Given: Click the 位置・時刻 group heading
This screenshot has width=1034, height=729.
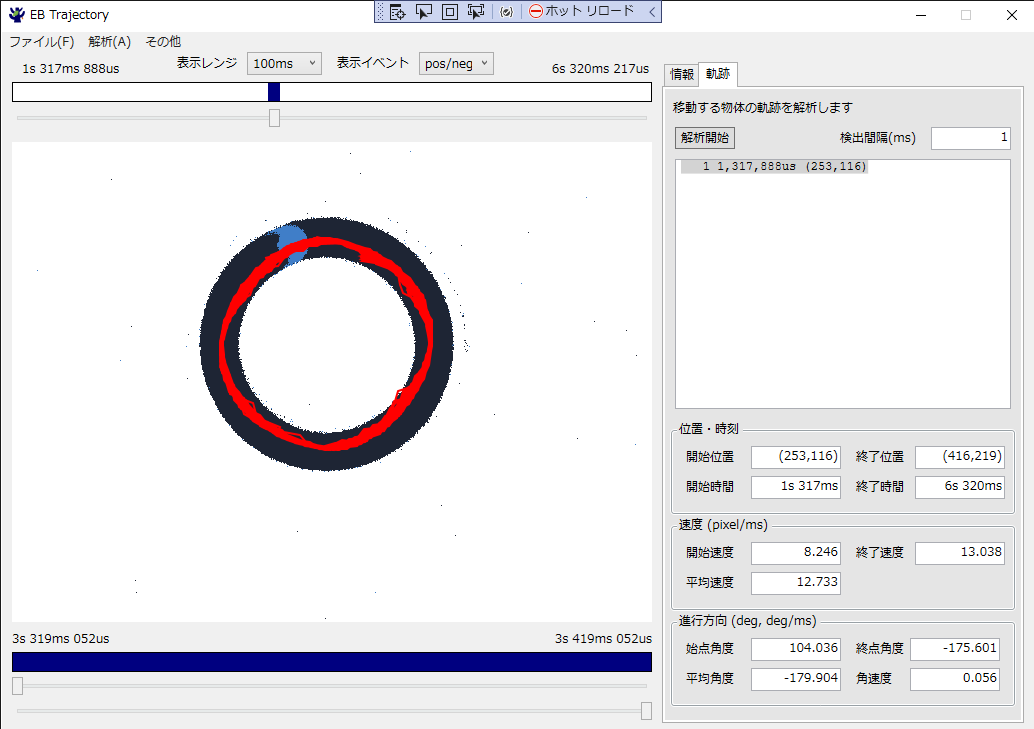Looking at the screenshot, I should tap(709, 429).
